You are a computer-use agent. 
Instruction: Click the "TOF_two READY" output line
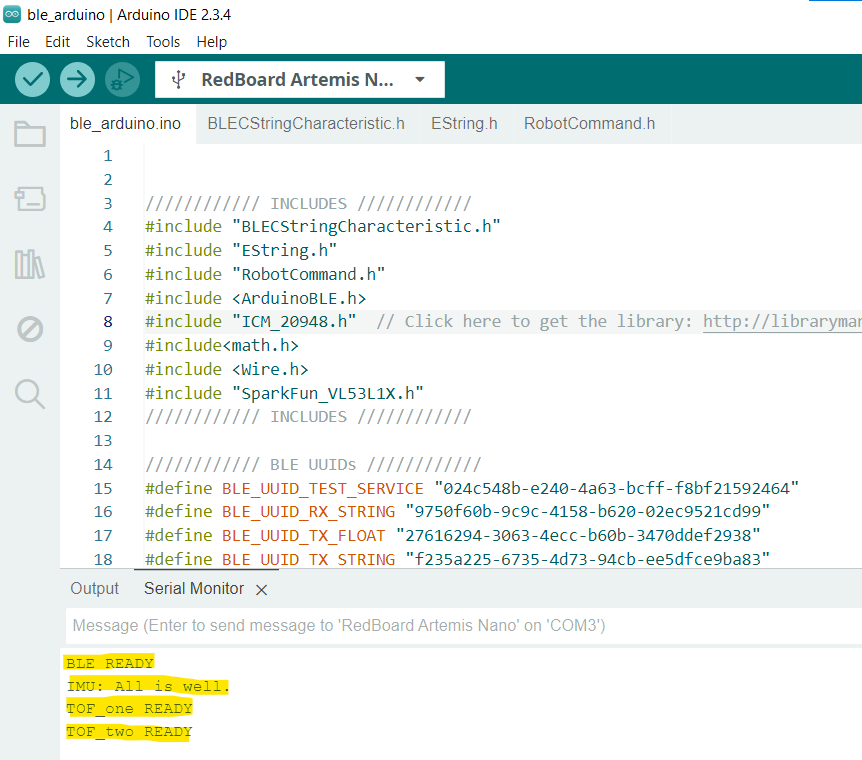click(129, 732)
